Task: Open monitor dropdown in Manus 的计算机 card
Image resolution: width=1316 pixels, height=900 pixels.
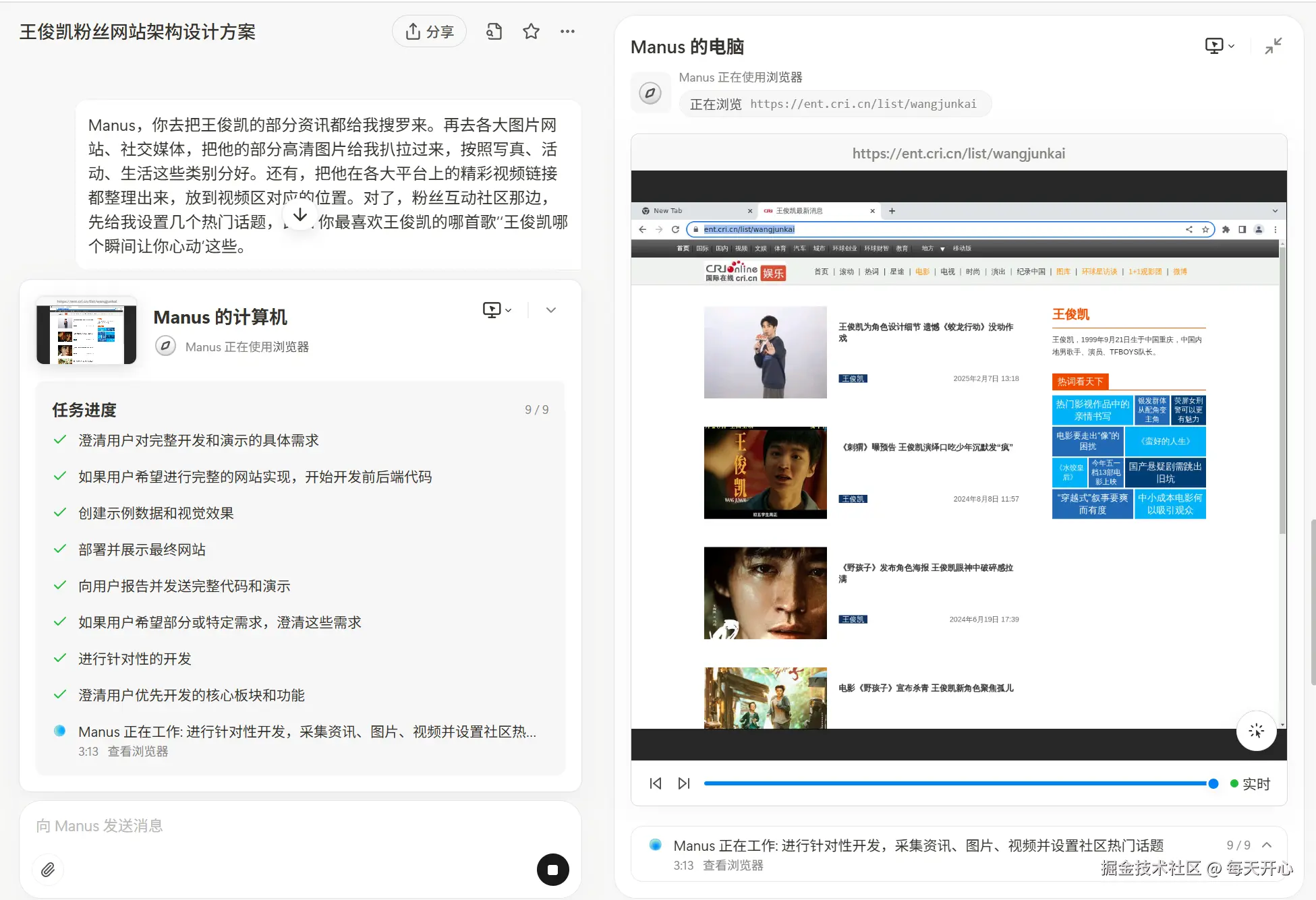Action: click(497, 309)
